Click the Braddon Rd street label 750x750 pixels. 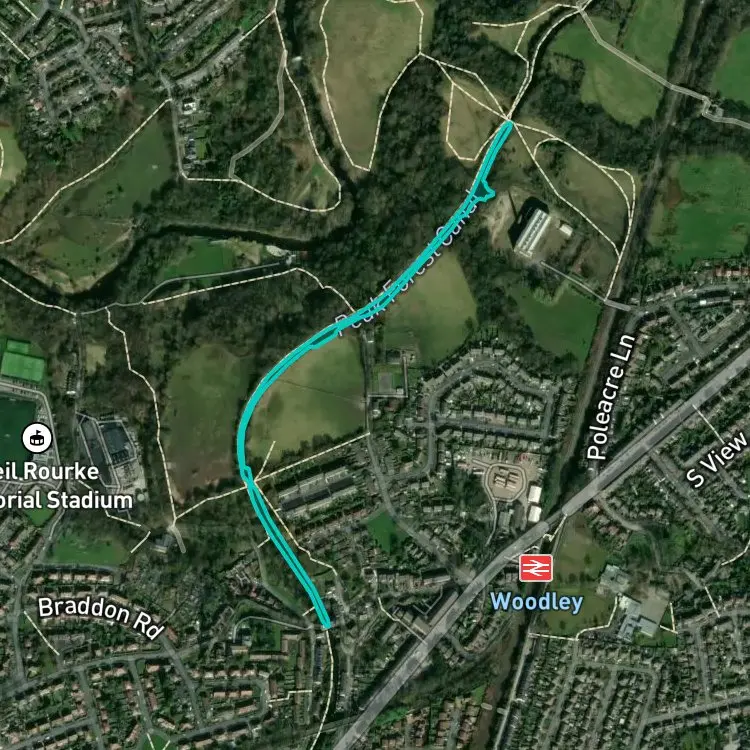coord(101,617)
